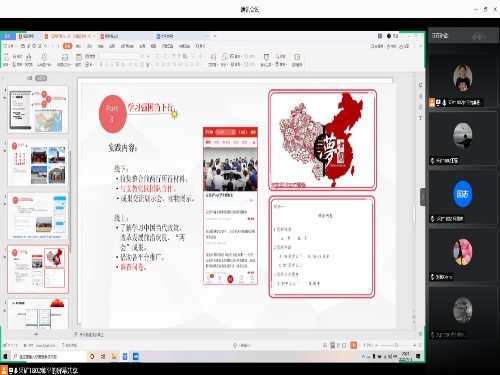Click the zoom slider in the status bar
The image size is (500, 375).
coord(396,345)
